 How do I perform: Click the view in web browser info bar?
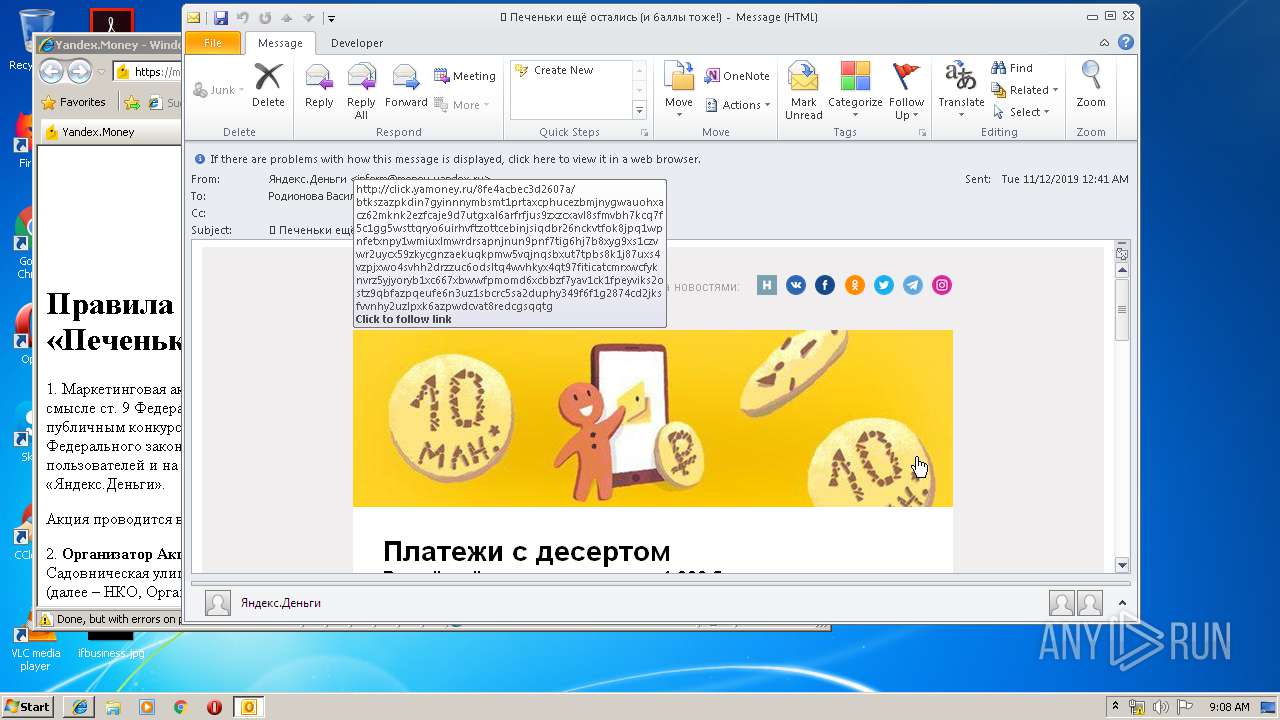455,159
